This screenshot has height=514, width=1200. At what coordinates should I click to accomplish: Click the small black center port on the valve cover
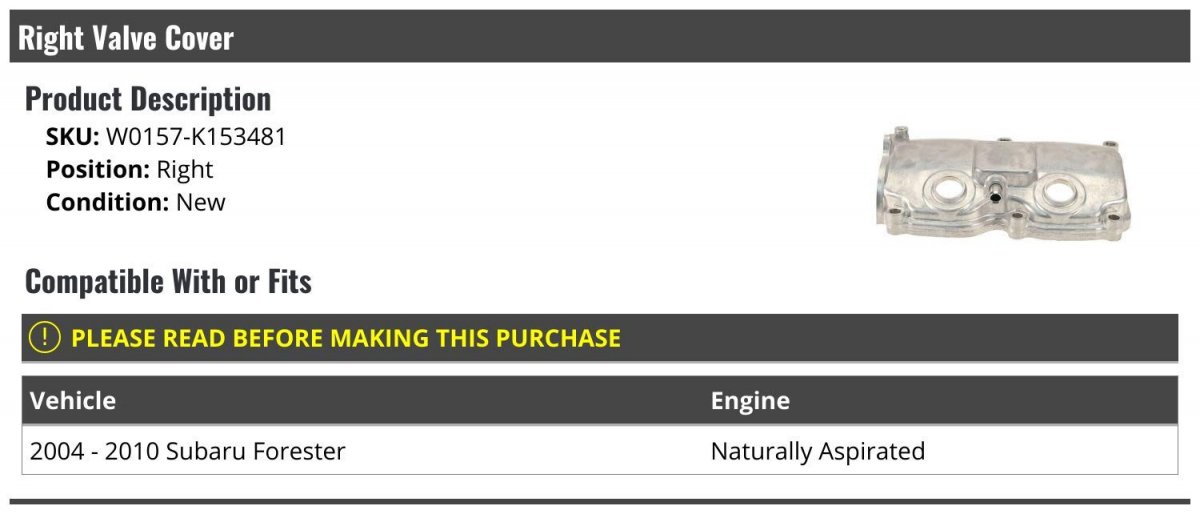[x=997, y=198]
